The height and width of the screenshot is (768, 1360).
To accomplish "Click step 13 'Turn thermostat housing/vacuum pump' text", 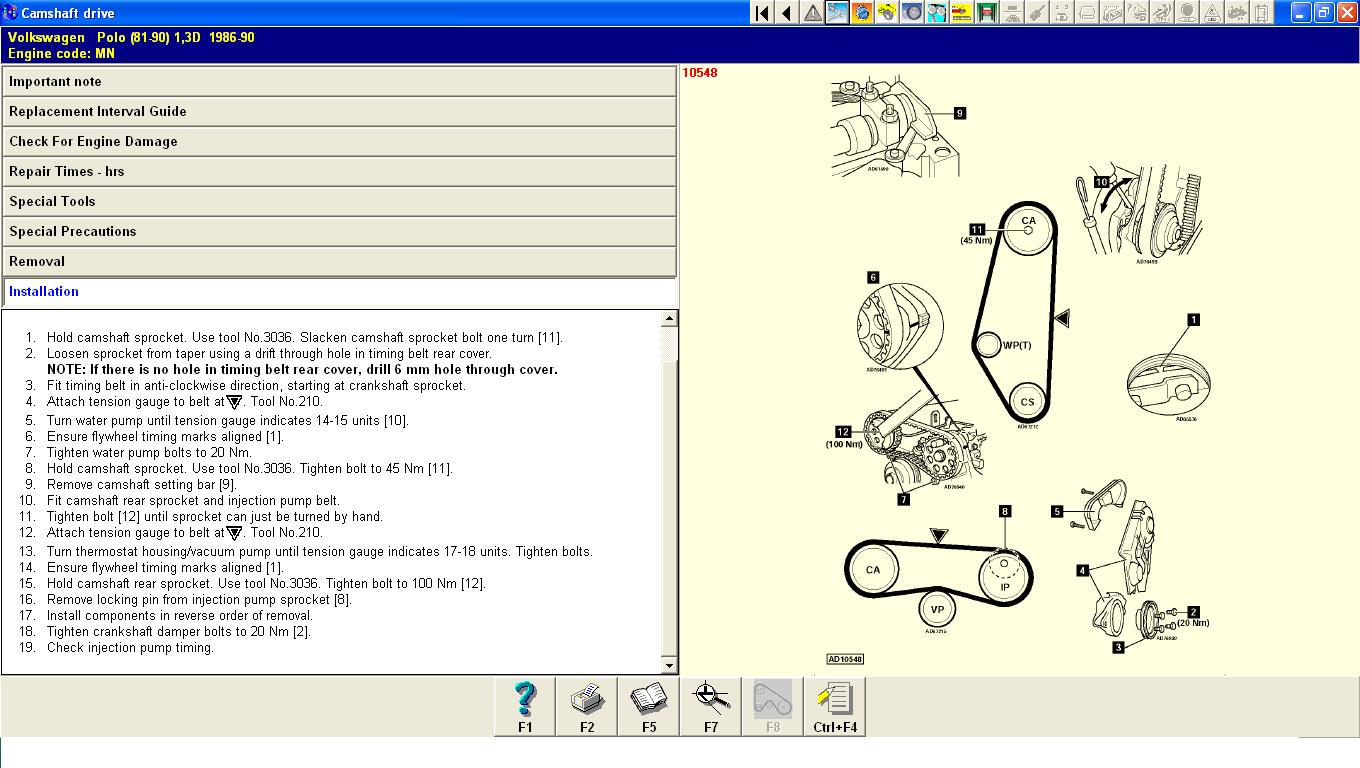I will click(x=320, y=552).
